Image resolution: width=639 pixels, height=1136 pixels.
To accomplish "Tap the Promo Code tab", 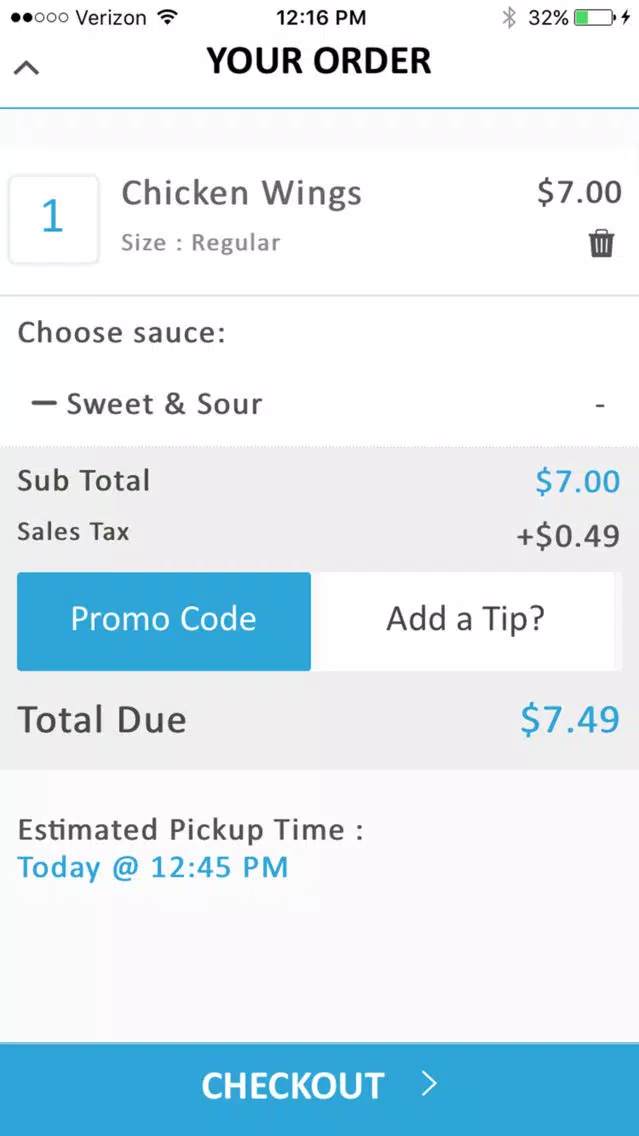I will point(164,621).
